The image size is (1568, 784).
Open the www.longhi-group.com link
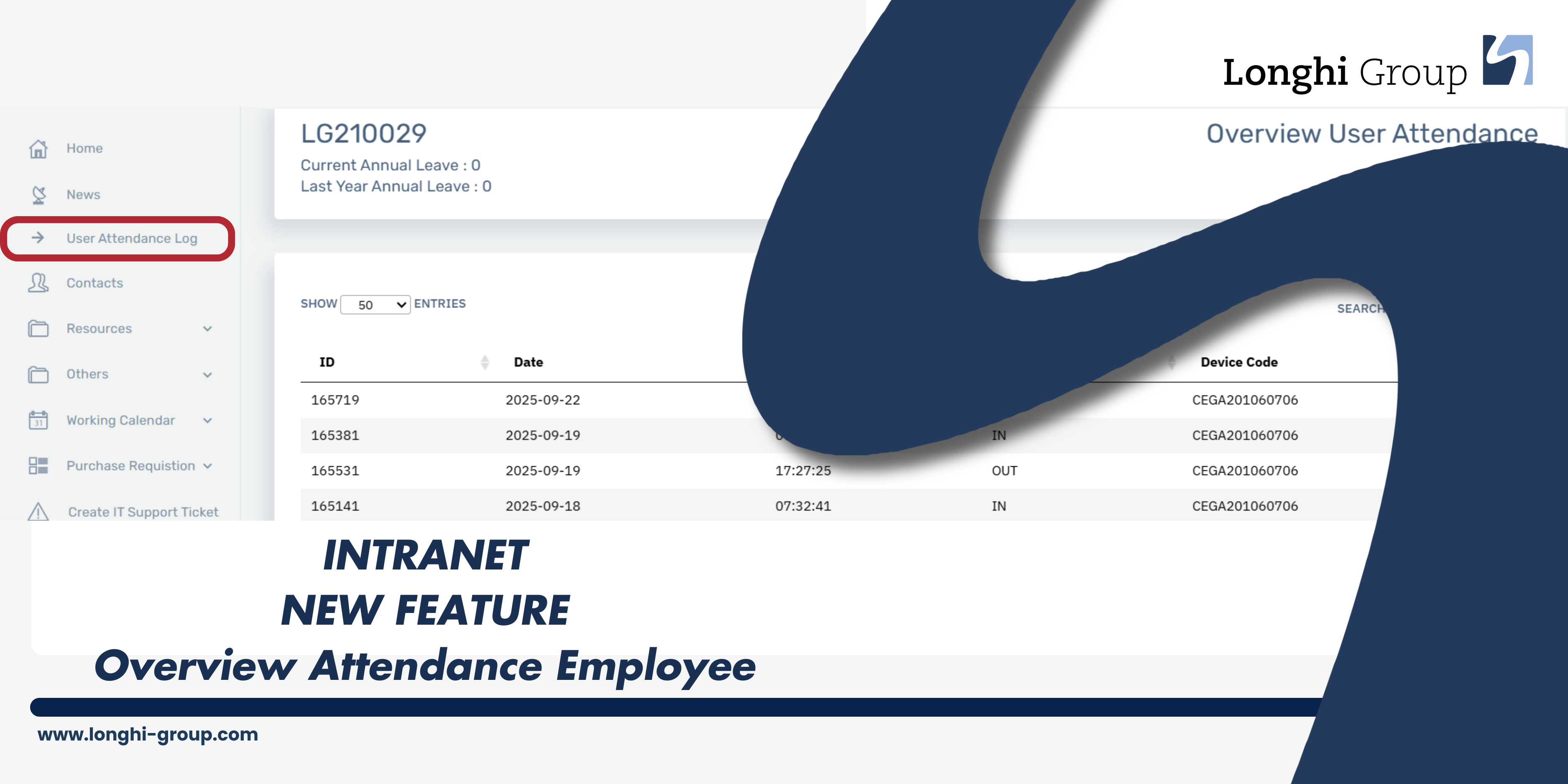click(148, 734)
